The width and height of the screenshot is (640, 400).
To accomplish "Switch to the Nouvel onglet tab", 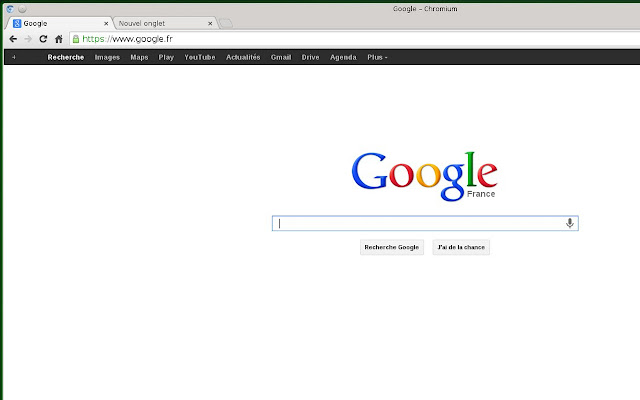I will tap(164, 23).
